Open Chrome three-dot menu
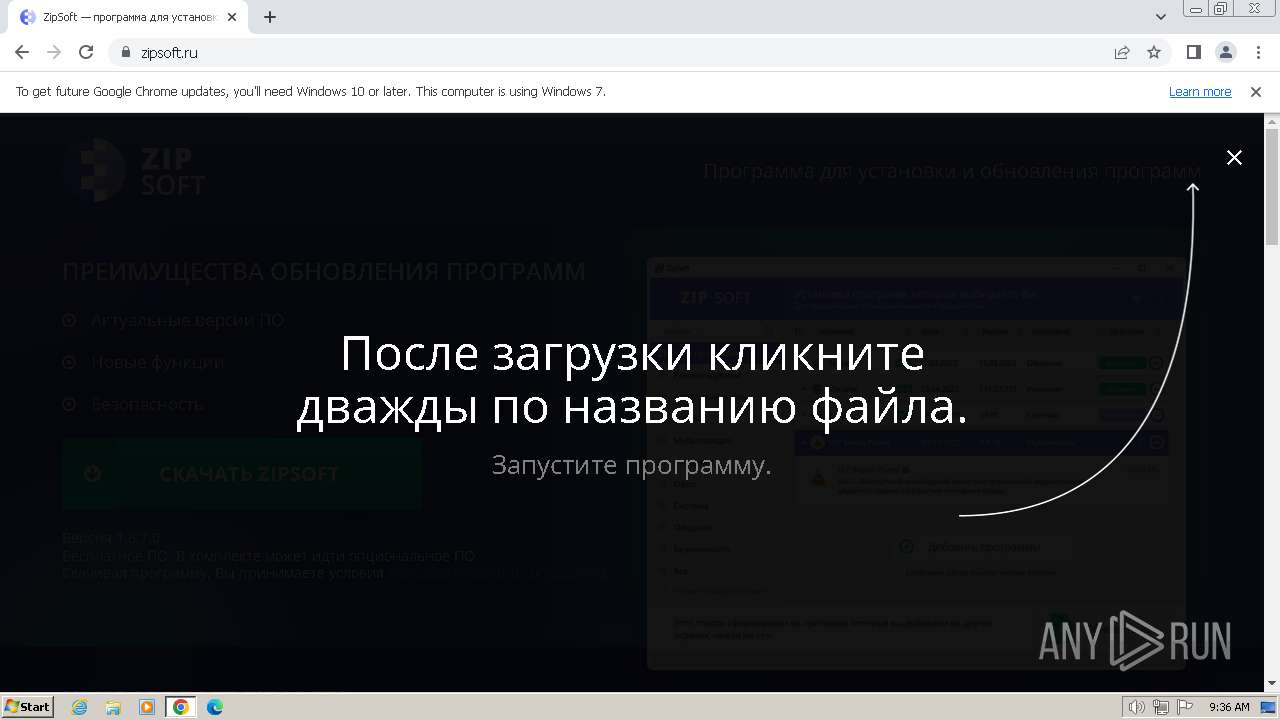Image resolution: width=1280 pixels, height=720 pixels. (x=1257, y=52)
